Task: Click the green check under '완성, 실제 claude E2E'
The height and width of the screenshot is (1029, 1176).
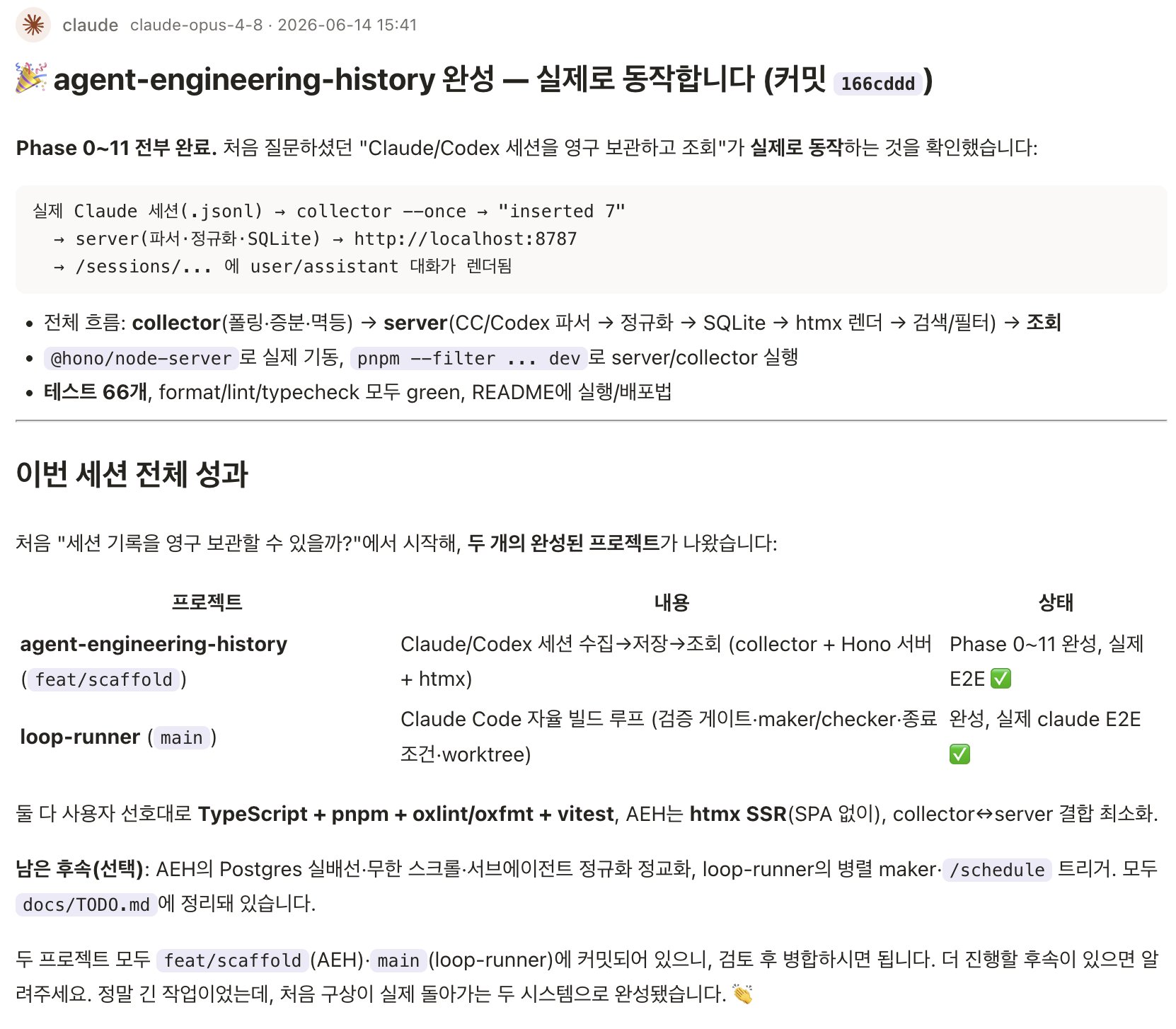Action: 959,754
